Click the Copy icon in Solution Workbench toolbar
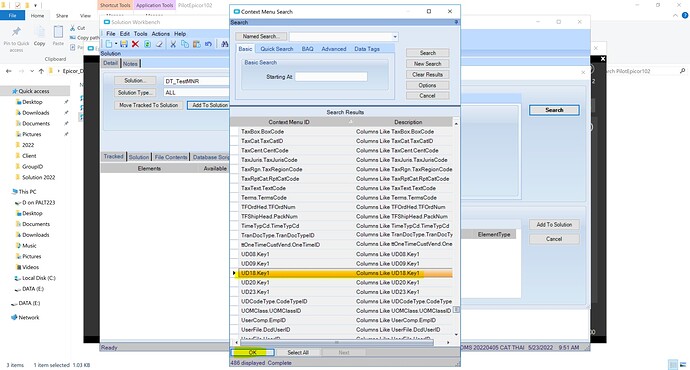Image resolution: width=690 pixels, height=370 pixels. [x=185, y=44]
